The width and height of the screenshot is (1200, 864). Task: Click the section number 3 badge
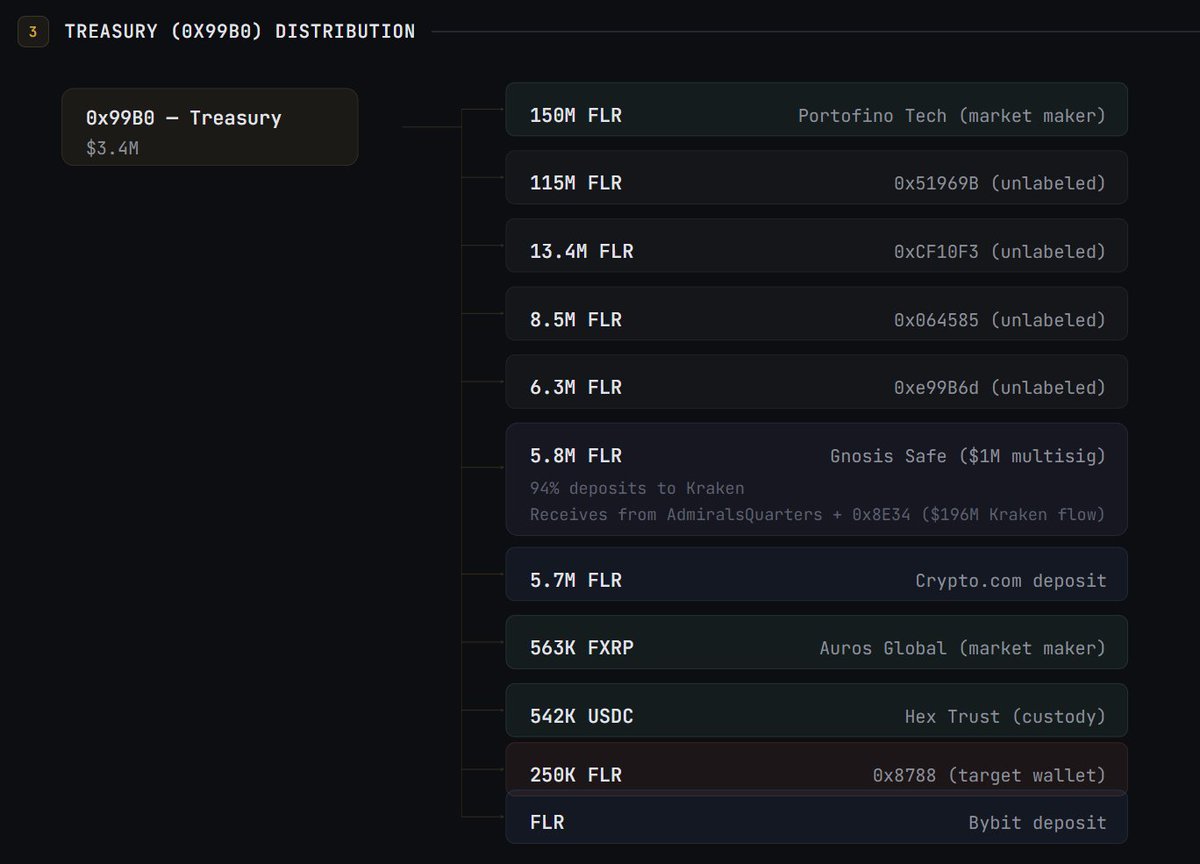click(33, 32)
